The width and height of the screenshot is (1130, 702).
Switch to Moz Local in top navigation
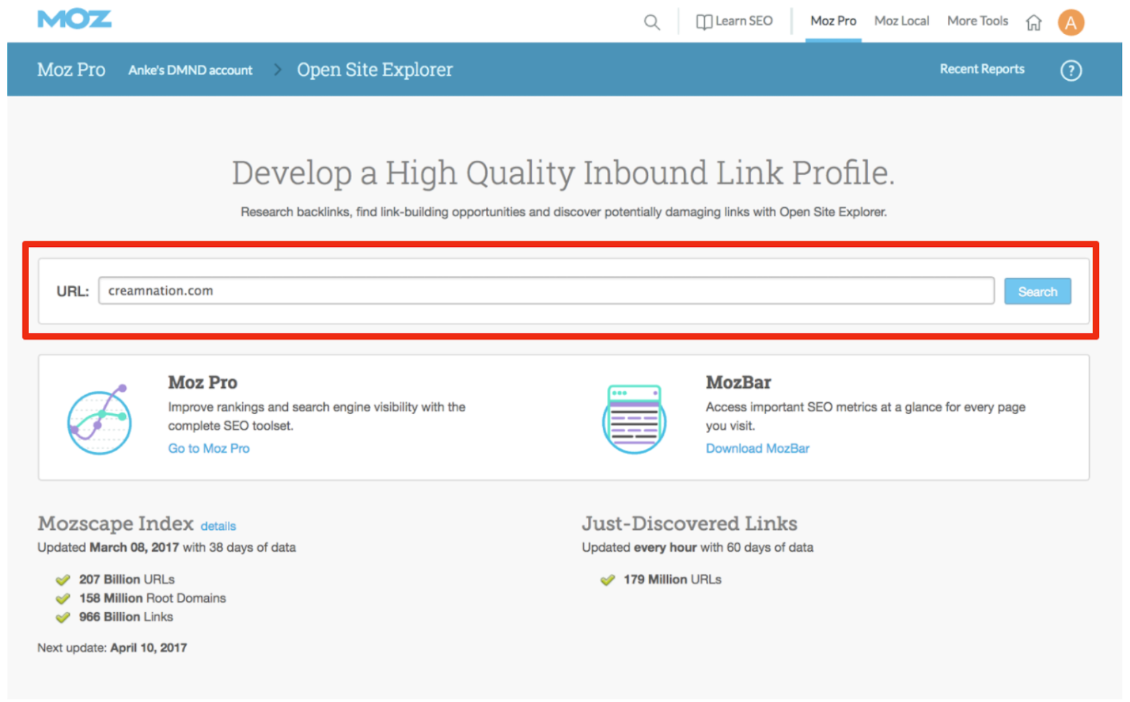coord(901,21)
